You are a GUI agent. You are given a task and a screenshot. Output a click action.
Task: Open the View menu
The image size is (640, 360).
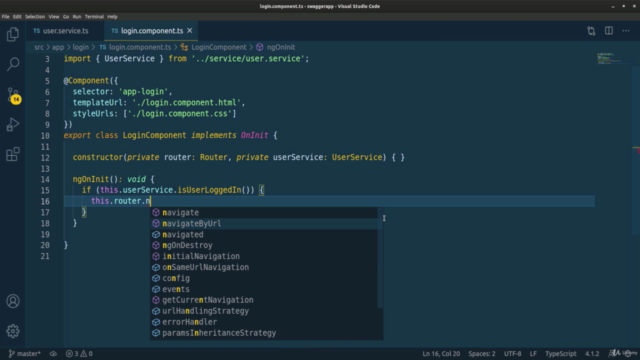54,17
